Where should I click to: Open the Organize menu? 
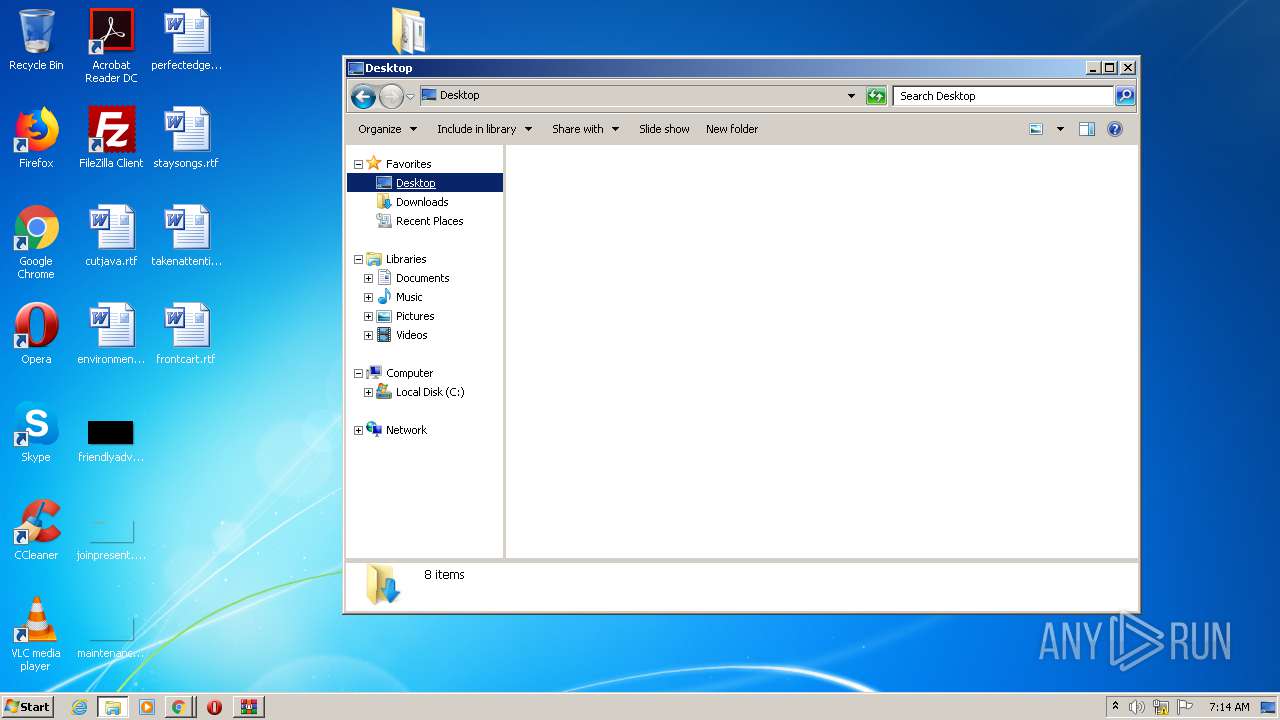pos(387,129)
